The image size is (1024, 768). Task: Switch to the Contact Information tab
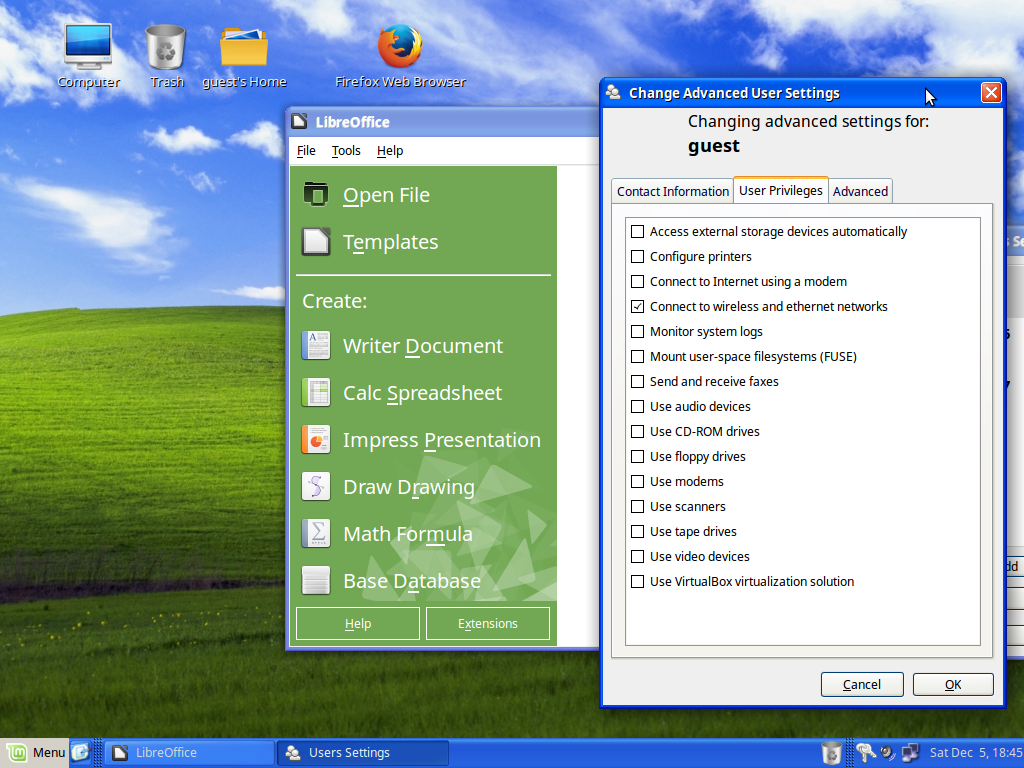pyautogui.click(x=672, y=191)
